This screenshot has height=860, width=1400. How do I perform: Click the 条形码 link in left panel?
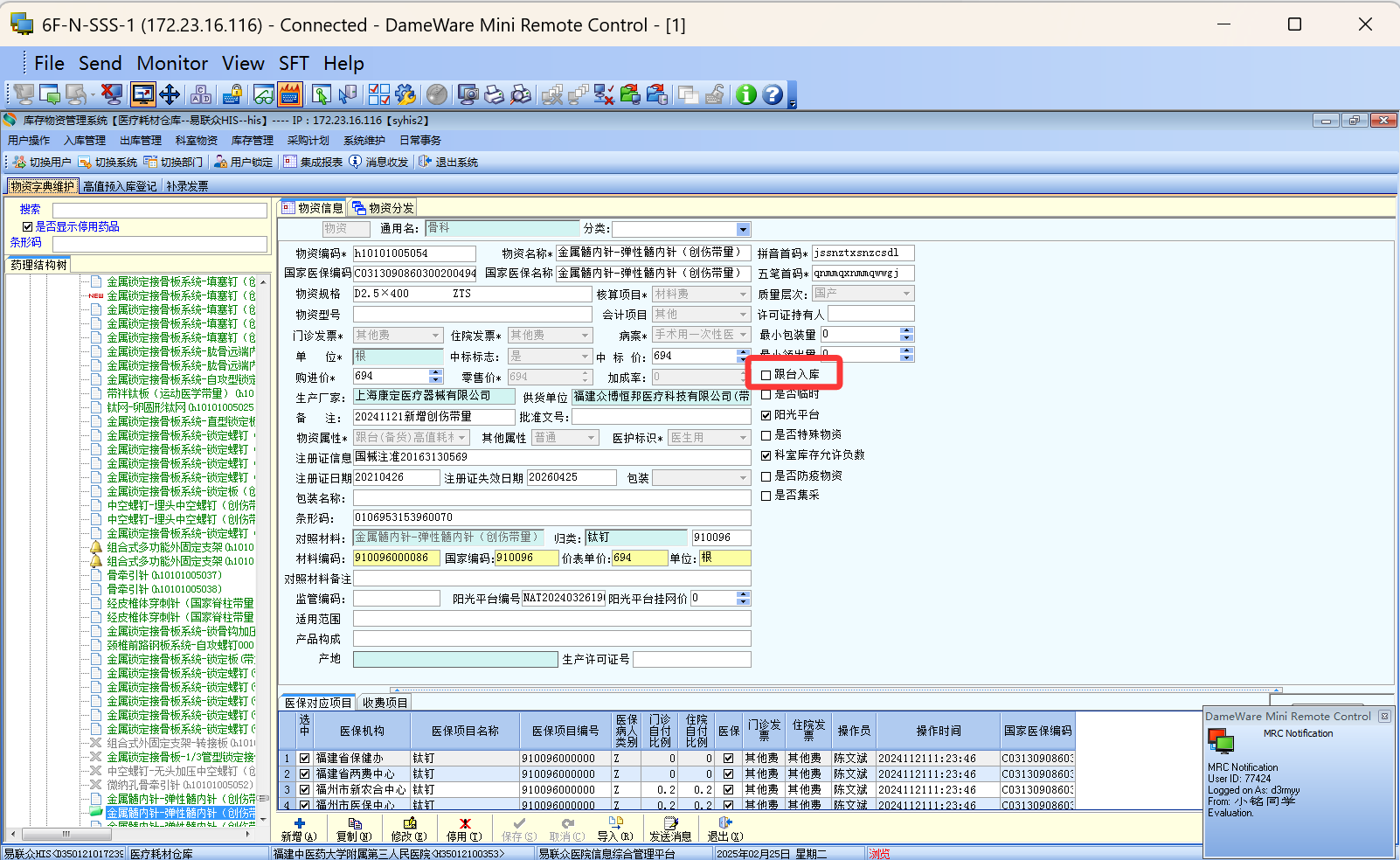[26, 242]
